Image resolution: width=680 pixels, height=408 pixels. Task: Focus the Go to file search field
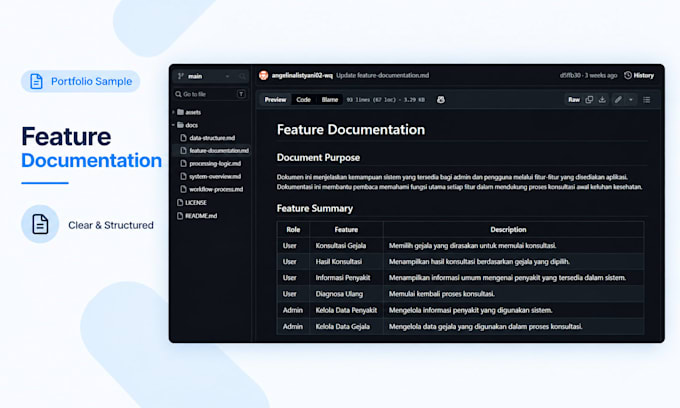[210, 94]
